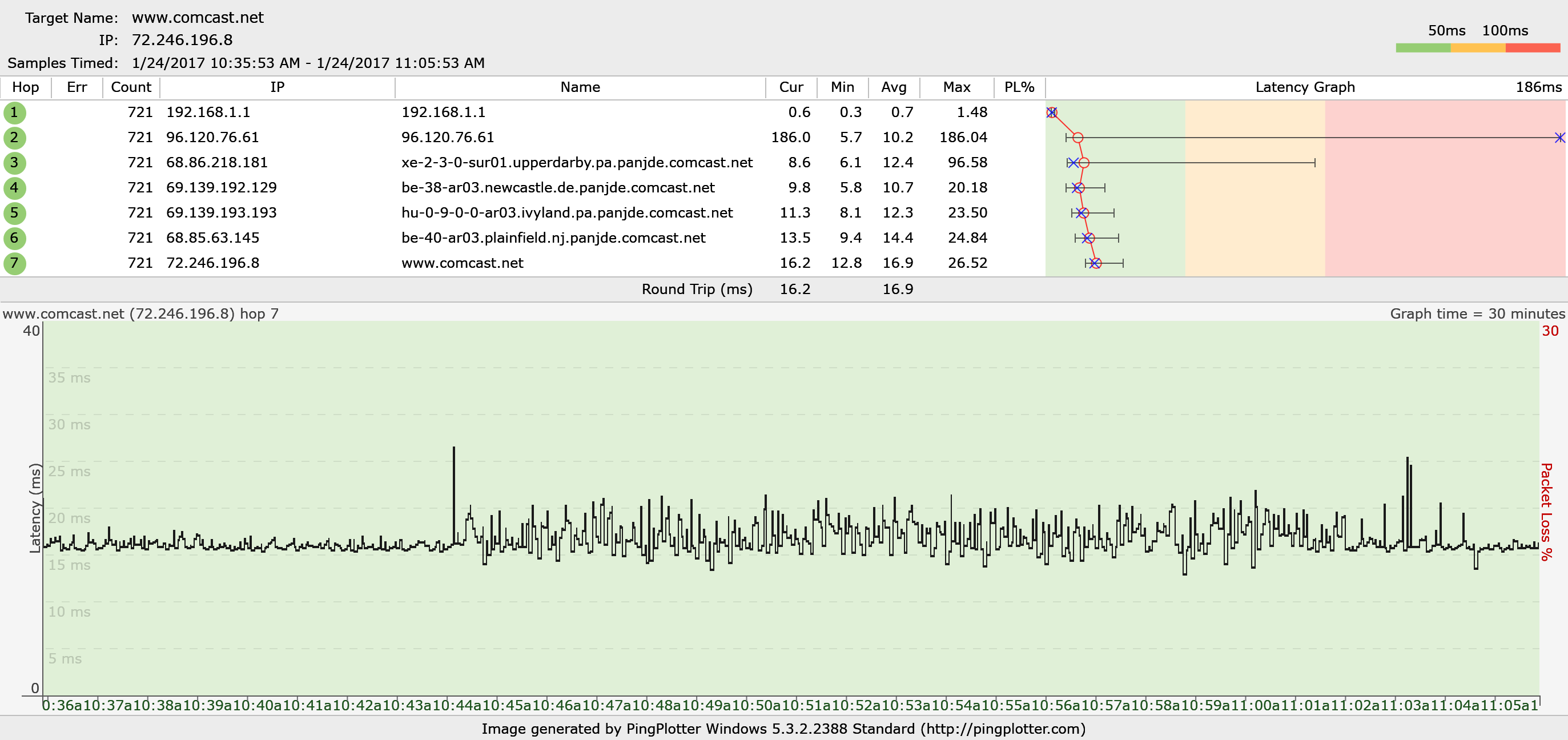This screenshot has height=740, width=1568.
Task: Click the green 50ms legend color band
Action: 1423,48
